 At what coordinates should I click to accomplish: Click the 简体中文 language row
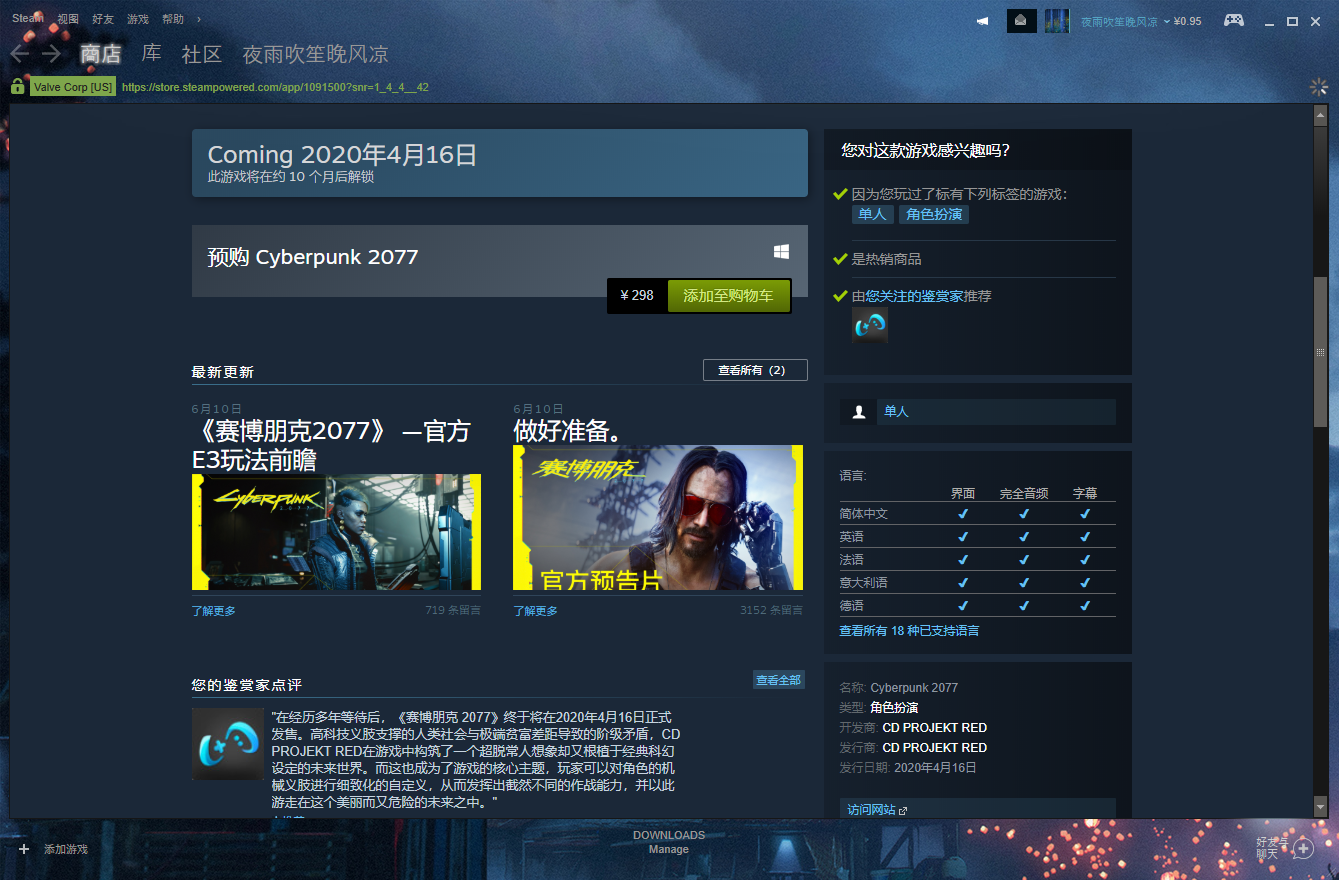977,513
